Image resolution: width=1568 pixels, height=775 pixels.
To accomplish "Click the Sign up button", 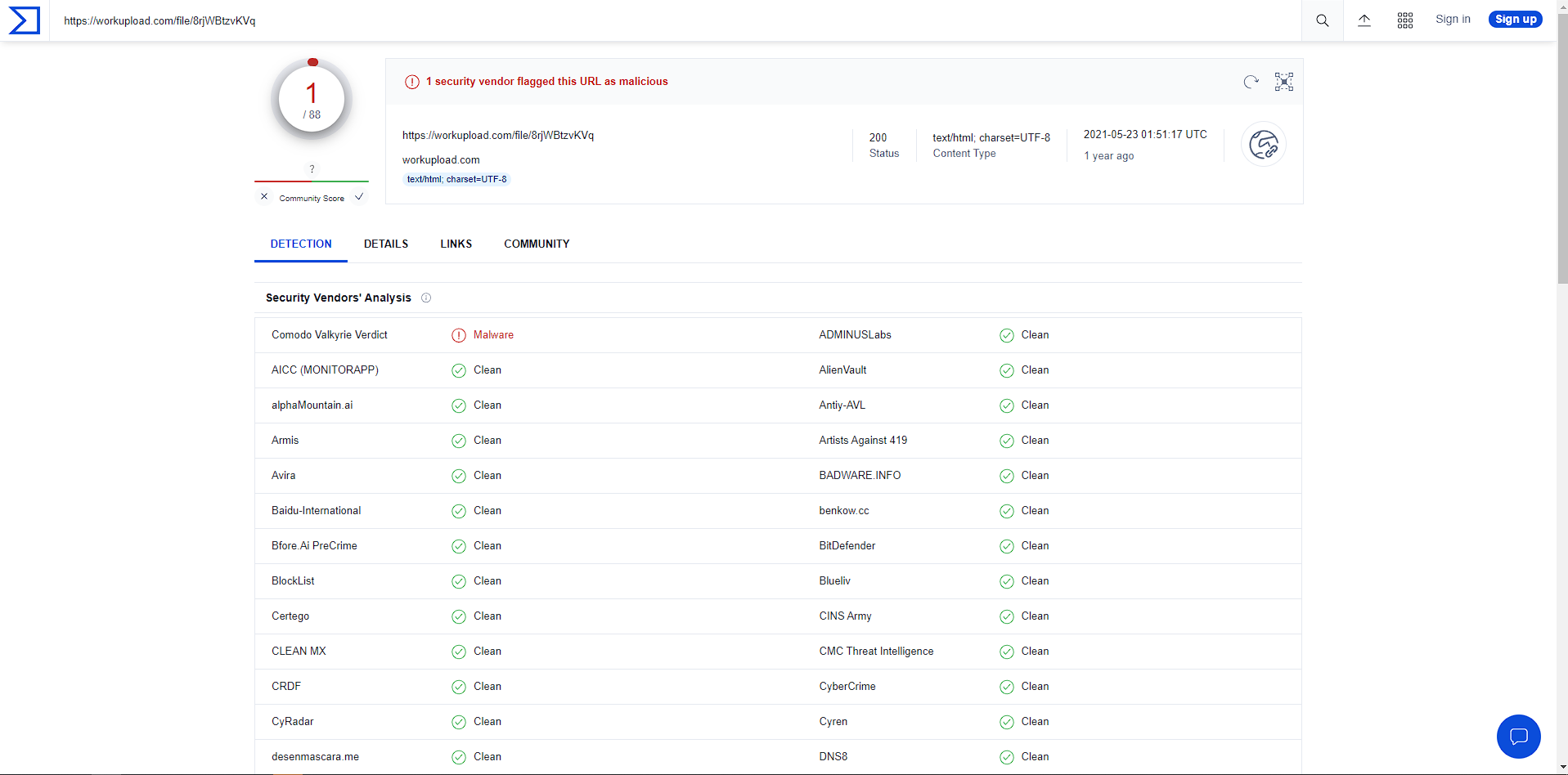I will point(1516,20).
